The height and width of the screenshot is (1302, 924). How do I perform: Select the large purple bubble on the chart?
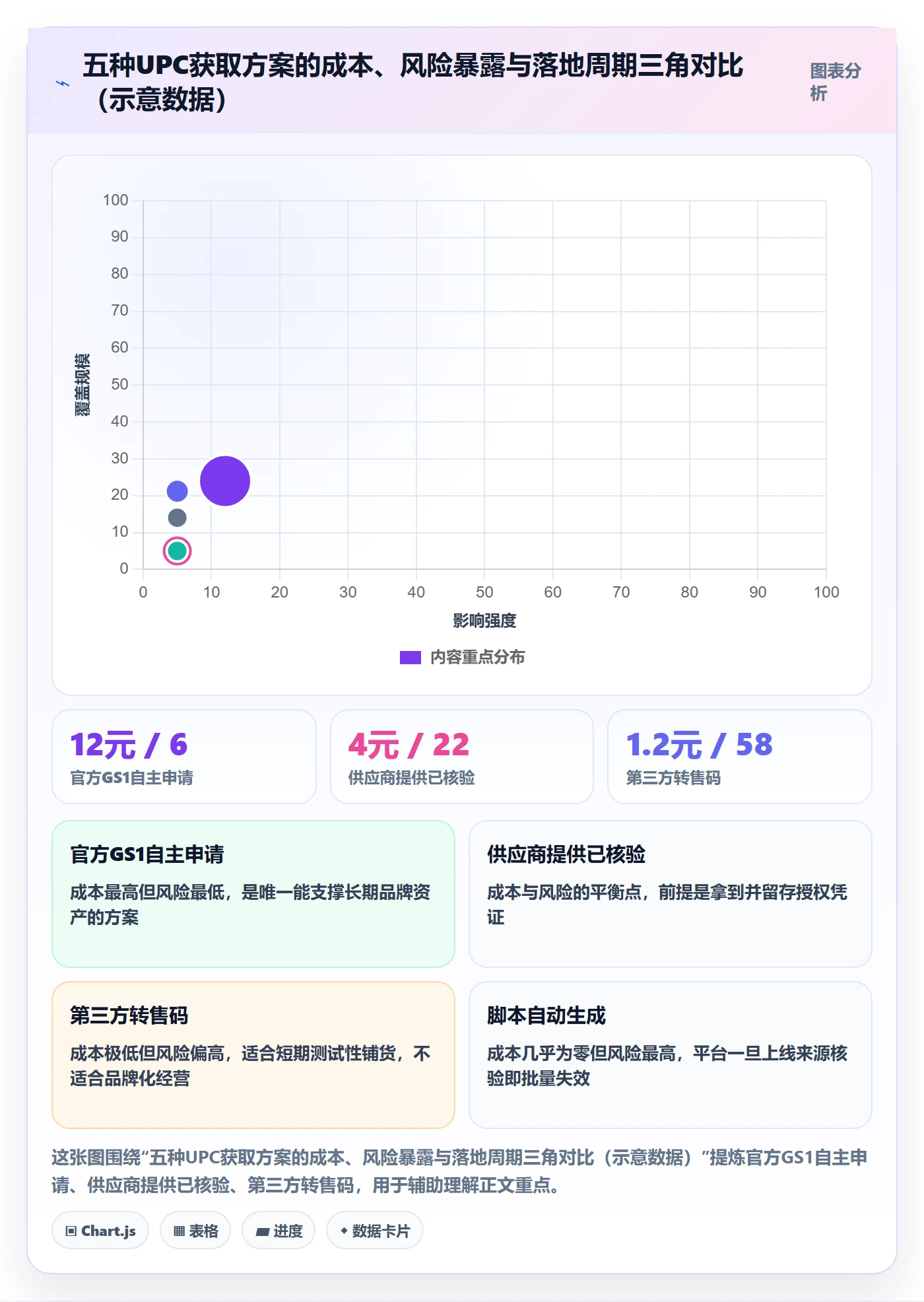[225, 481]
